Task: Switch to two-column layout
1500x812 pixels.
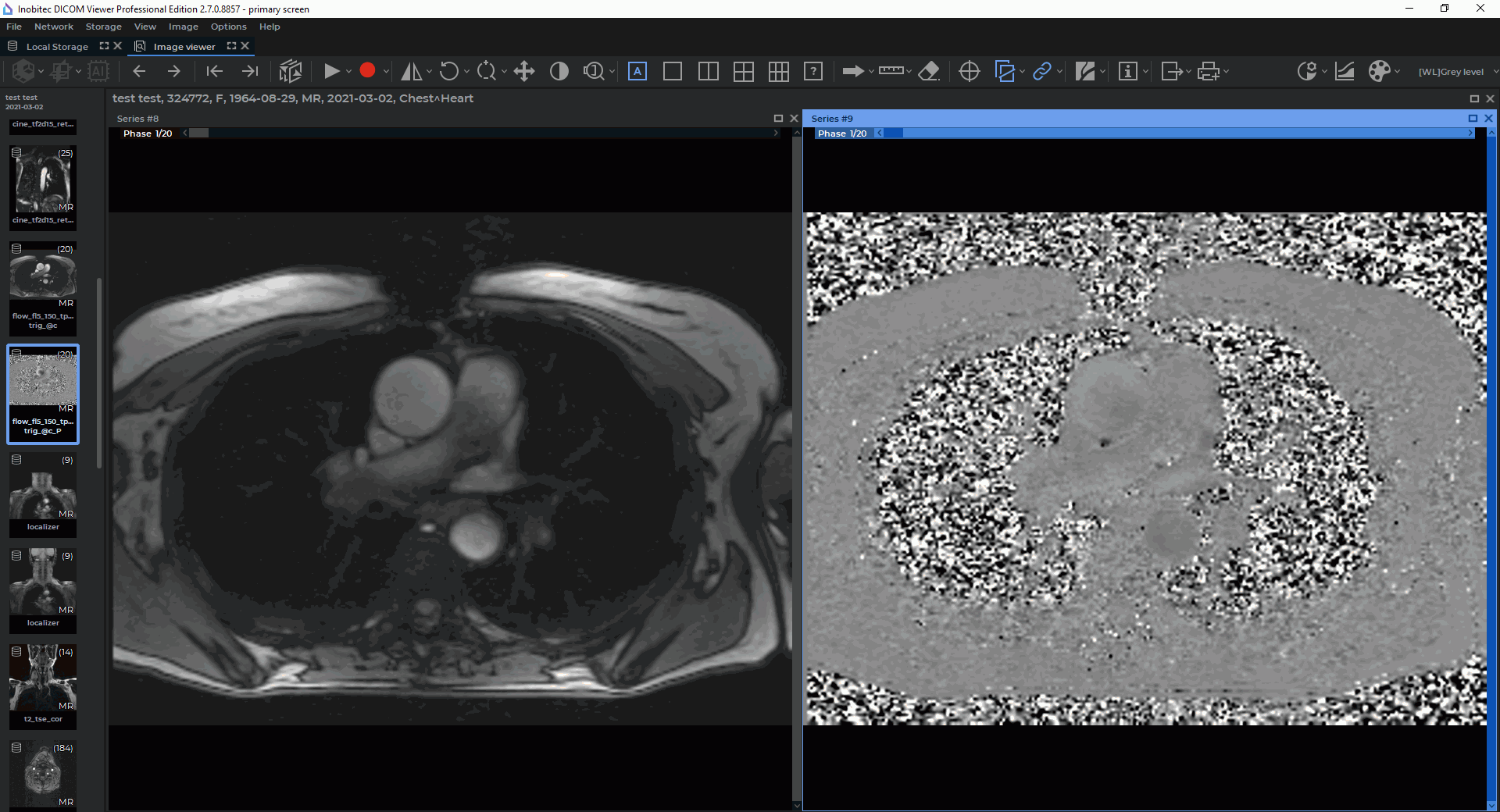Action: [708, 71]
